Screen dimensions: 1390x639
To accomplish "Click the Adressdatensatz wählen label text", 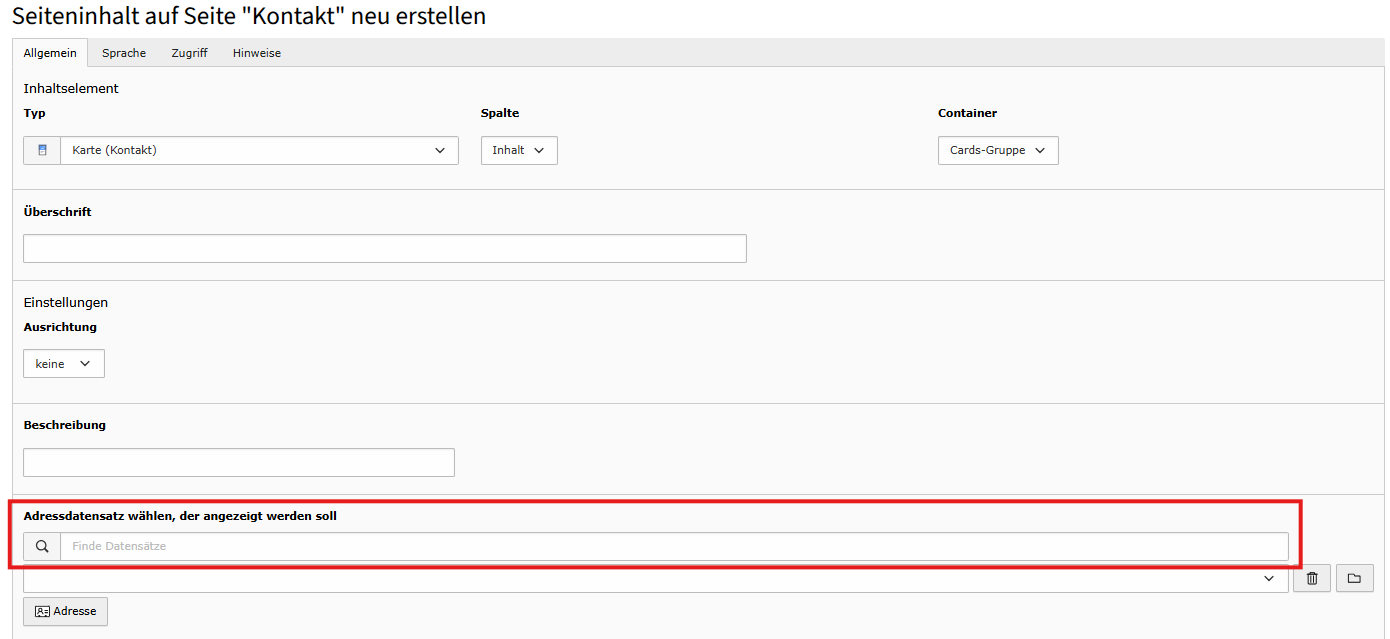I will (x=180, y=516).
